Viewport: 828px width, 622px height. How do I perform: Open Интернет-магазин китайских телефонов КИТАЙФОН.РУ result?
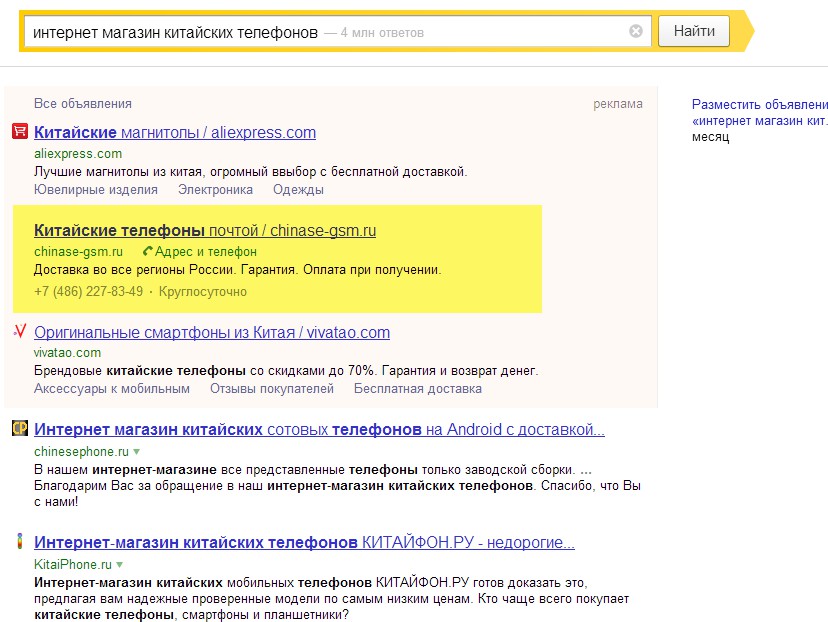coord(304,543)
